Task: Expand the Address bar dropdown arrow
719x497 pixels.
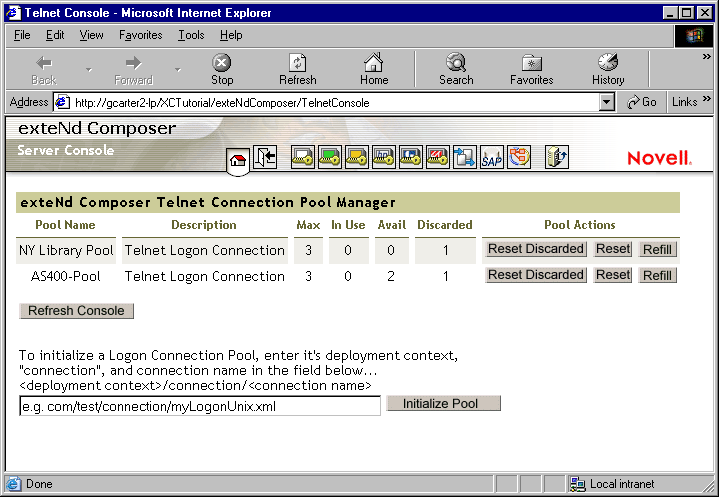Action: (607, 102)
